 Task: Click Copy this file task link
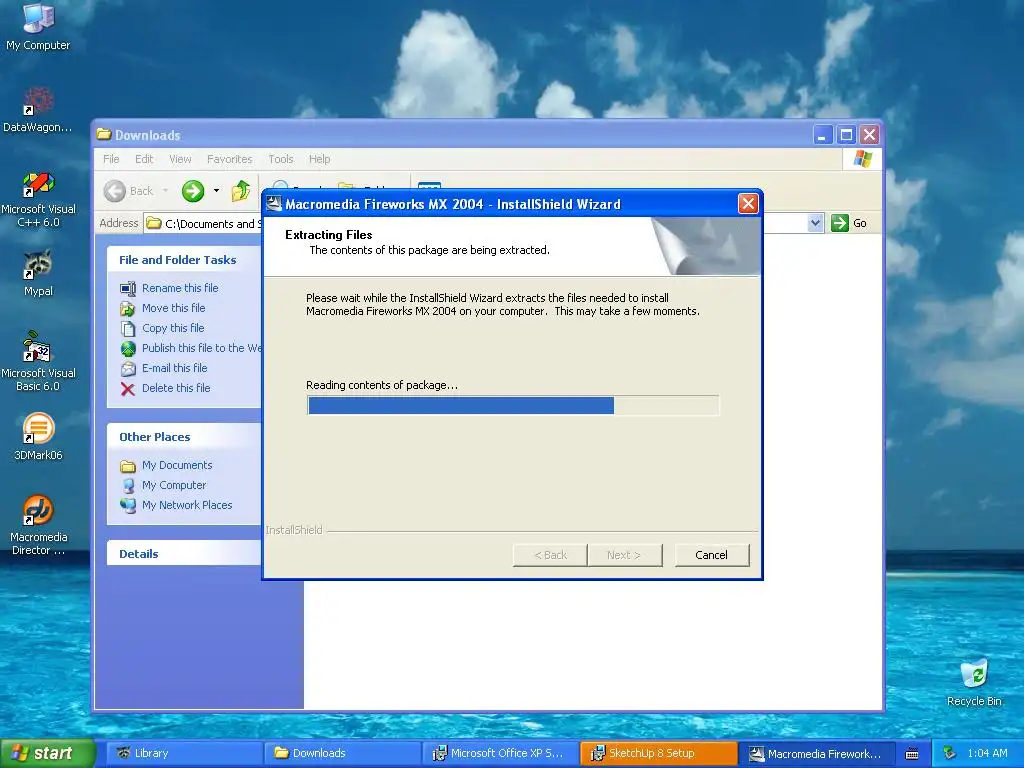click(x=173, y=328)
